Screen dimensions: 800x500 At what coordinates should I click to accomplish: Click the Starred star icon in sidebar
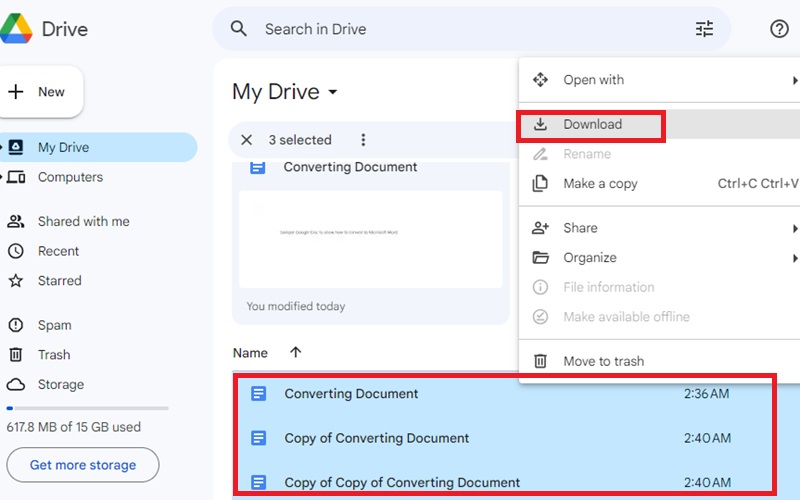pos(16,281)
